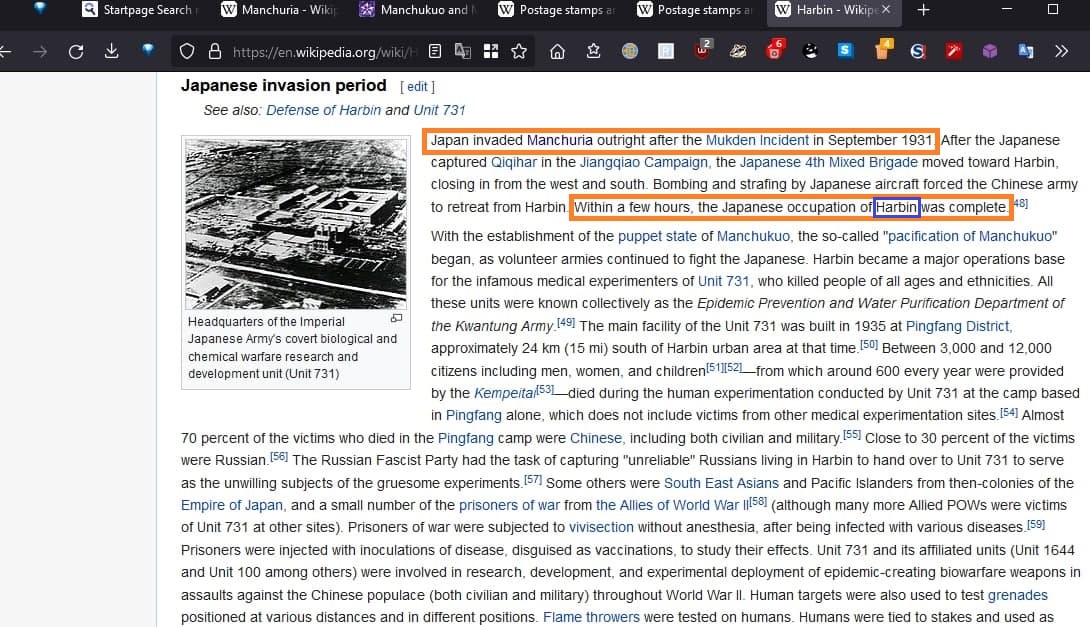Expand the toolbar overflow chevron menu
The width and height of the screenshot is (1090, 627).
(x=1061, y=51)
